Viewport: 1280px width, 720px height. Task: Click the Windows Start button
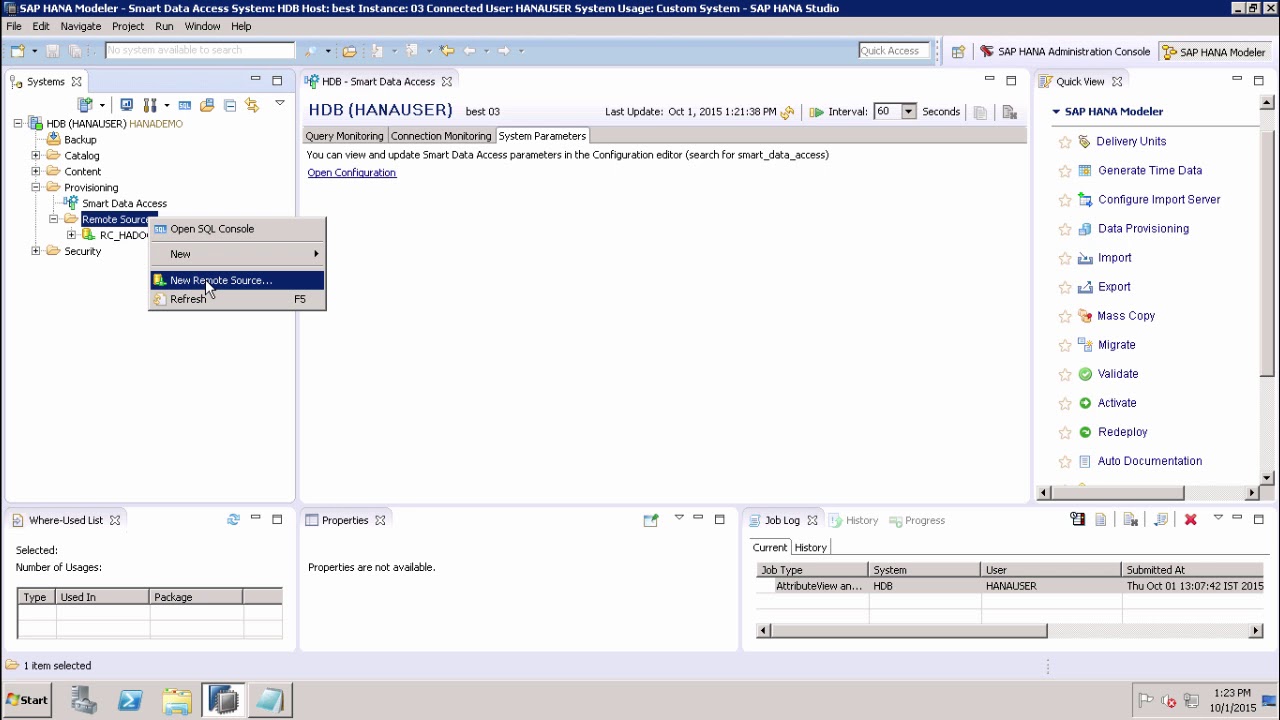(x=27, y=700)
